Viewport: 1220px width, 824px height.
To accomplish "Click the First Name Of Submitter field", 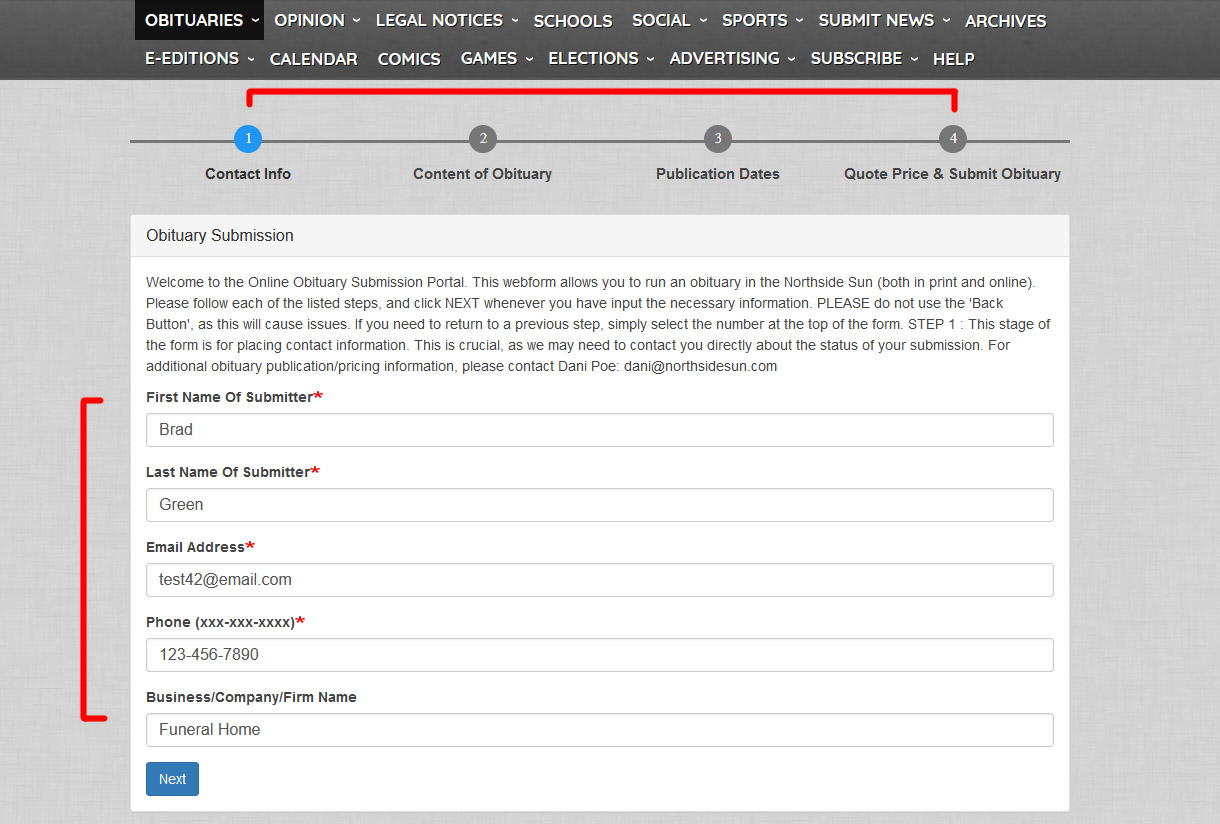I will pyautogui.click(x=599, y=430).
